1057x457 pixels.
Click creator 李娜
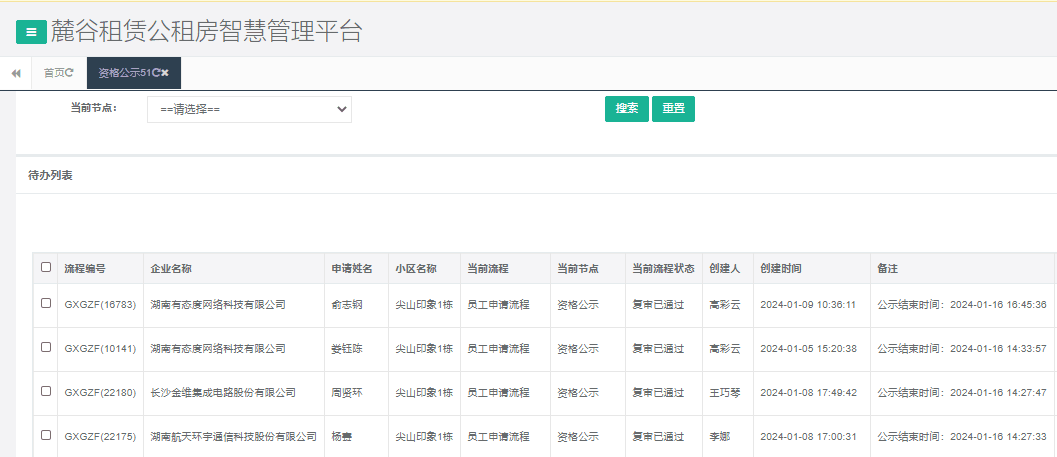point(720,436)
